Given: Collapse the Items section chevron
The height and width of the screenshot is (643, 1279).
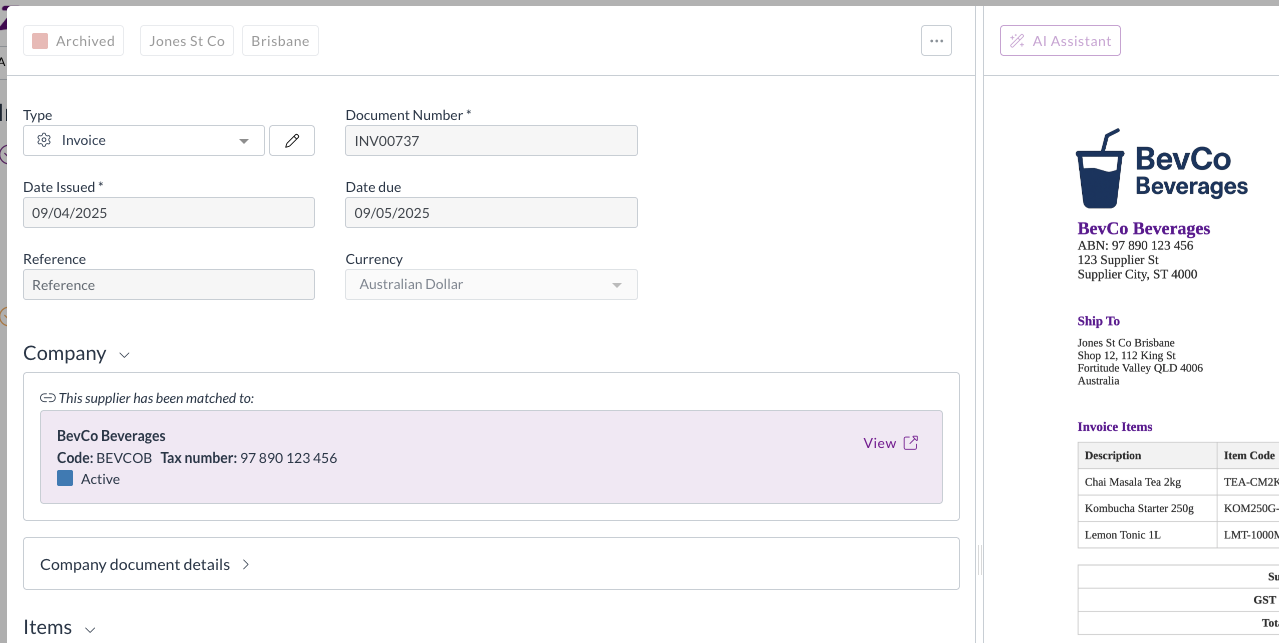Looking at the screenshot, I should click(x=90, y=629).
